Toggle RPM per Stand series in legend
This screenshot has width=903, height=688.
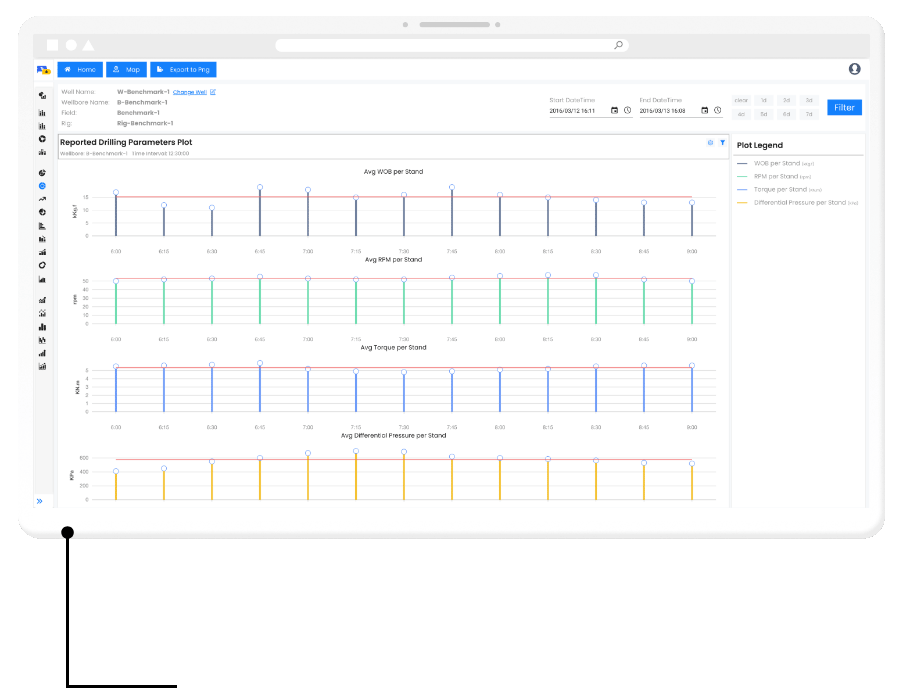click(x=774, y=177)
